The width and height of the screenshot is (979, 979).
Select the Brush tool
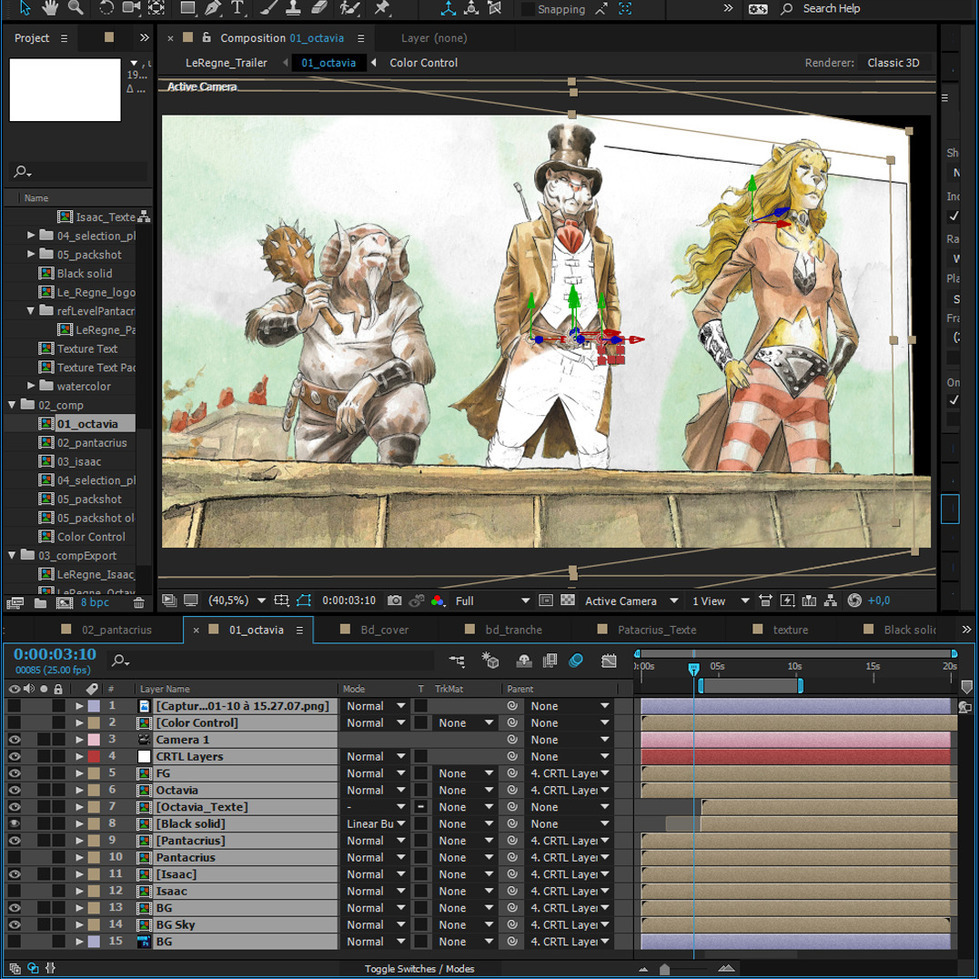pos(268,8)
